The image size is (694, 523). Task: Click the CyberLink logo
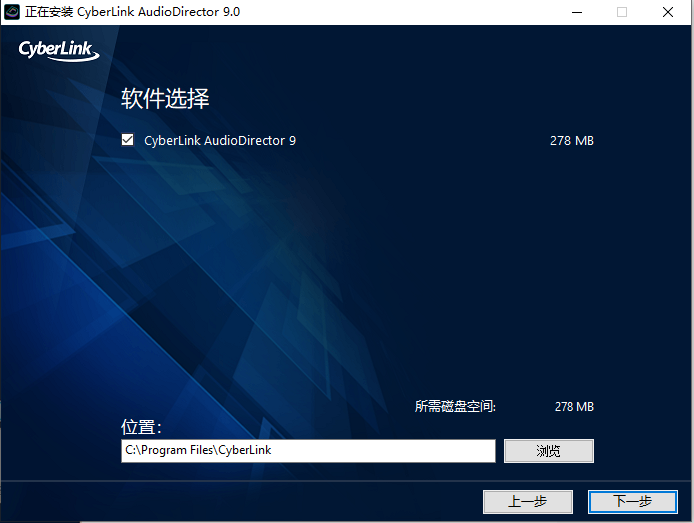[x=58, y=50]
